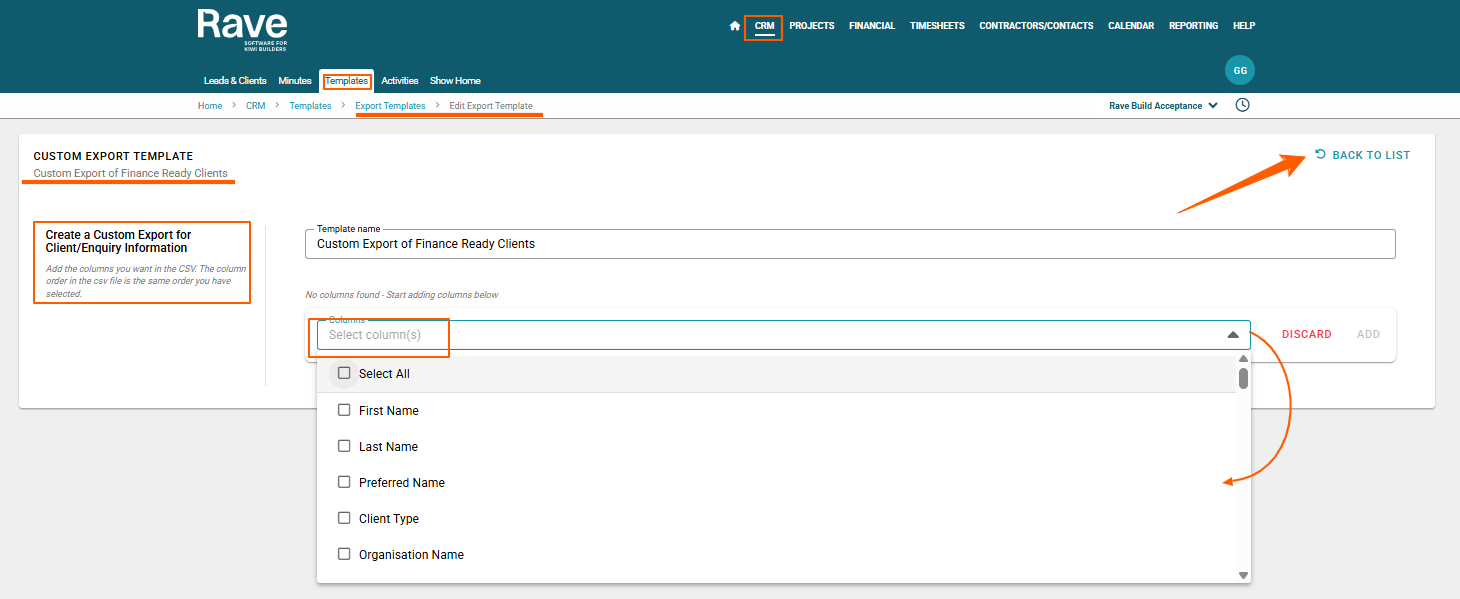
Task: Open the Financial menu
Action: click(x=872, y=26)
